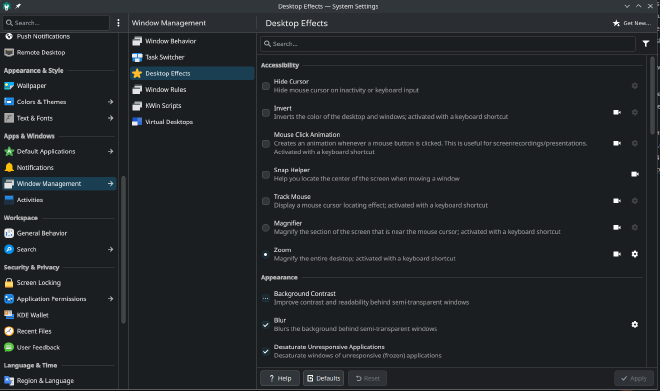660x391 pixels.
Task: Pin the window using titlebar pin icon
Action: [x=18, y=6]
